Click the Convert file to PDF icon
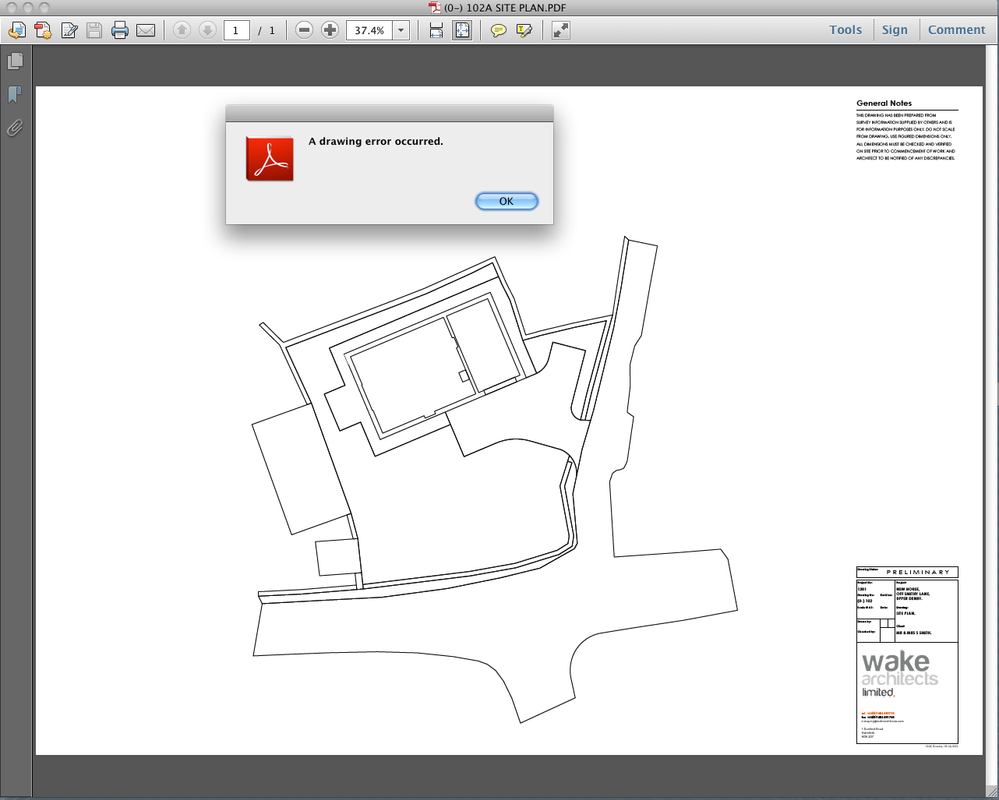999x800 pixels. 43,30
